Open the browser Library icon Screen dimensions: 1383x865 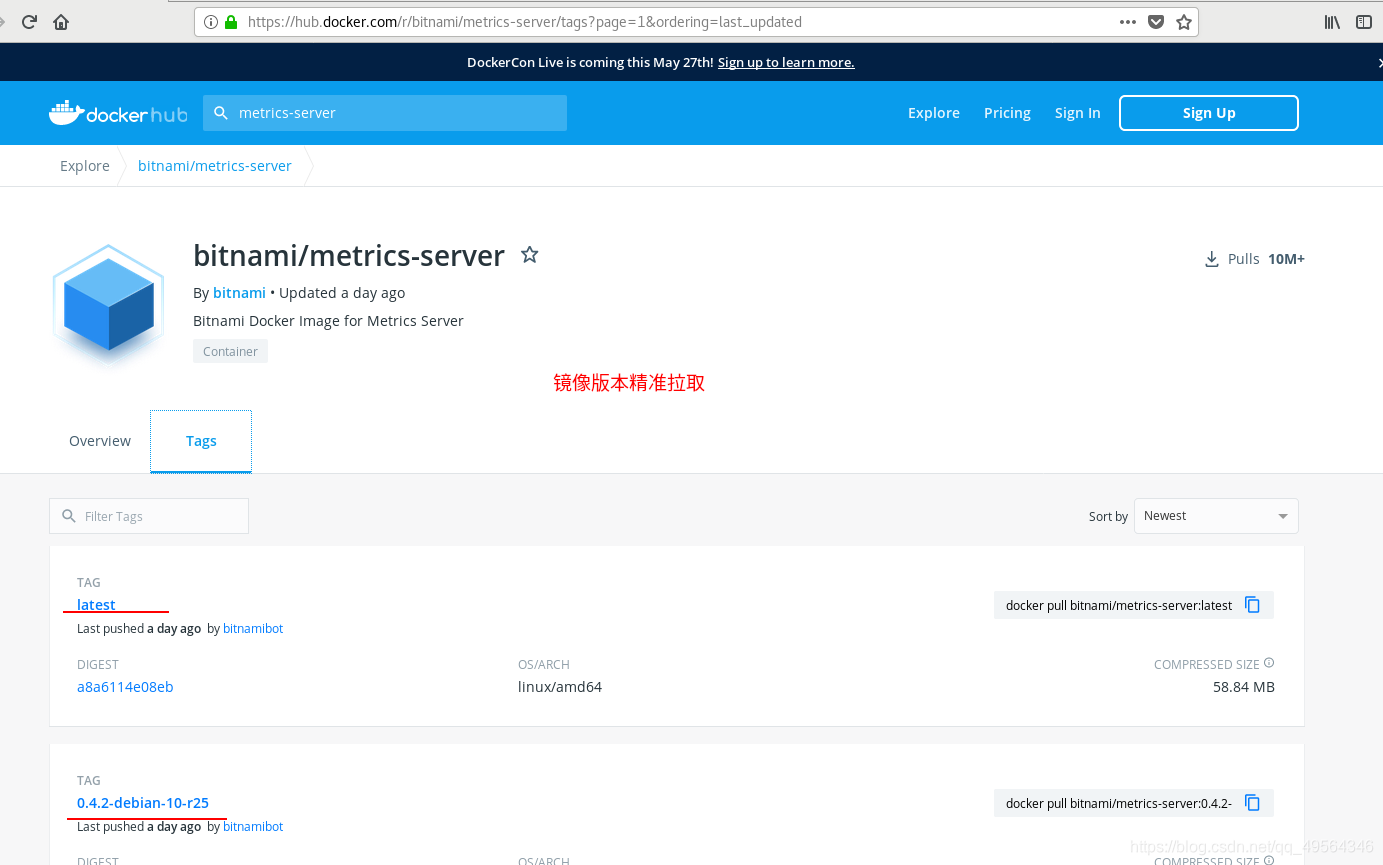coord(1332,22)
